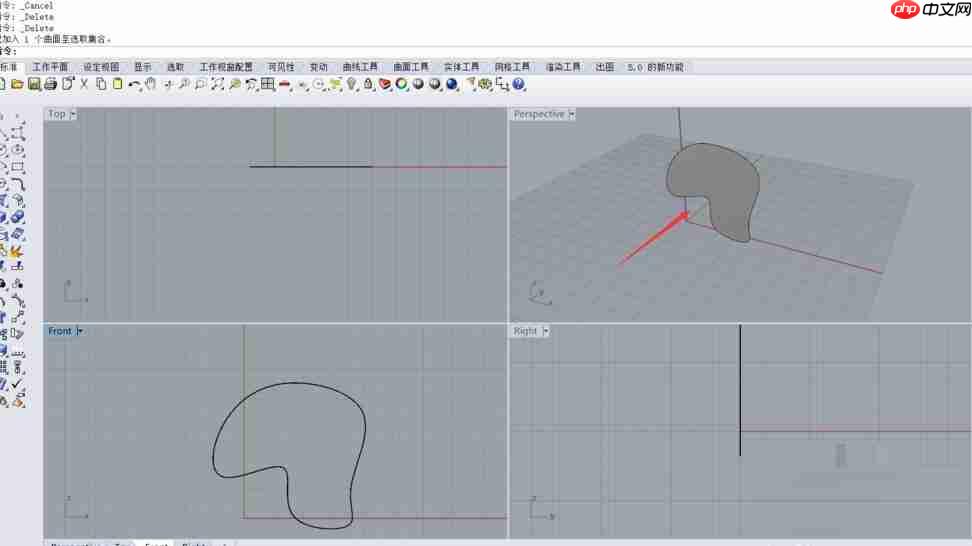
Task: Switch to 工作平面 toolbar tab
Action: coord(50,67)
